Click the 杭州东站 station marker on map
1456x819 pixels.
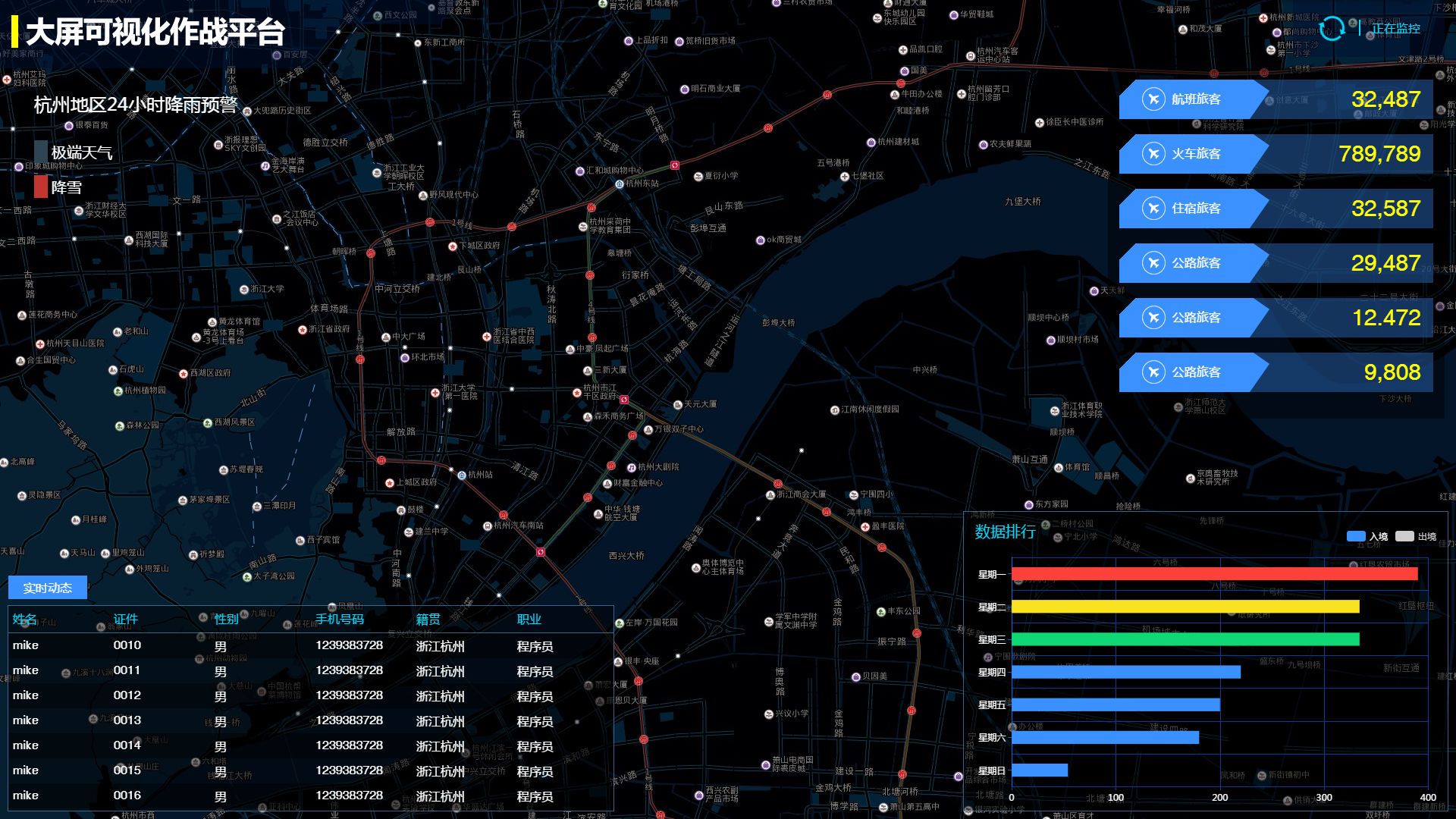(620, 184)
